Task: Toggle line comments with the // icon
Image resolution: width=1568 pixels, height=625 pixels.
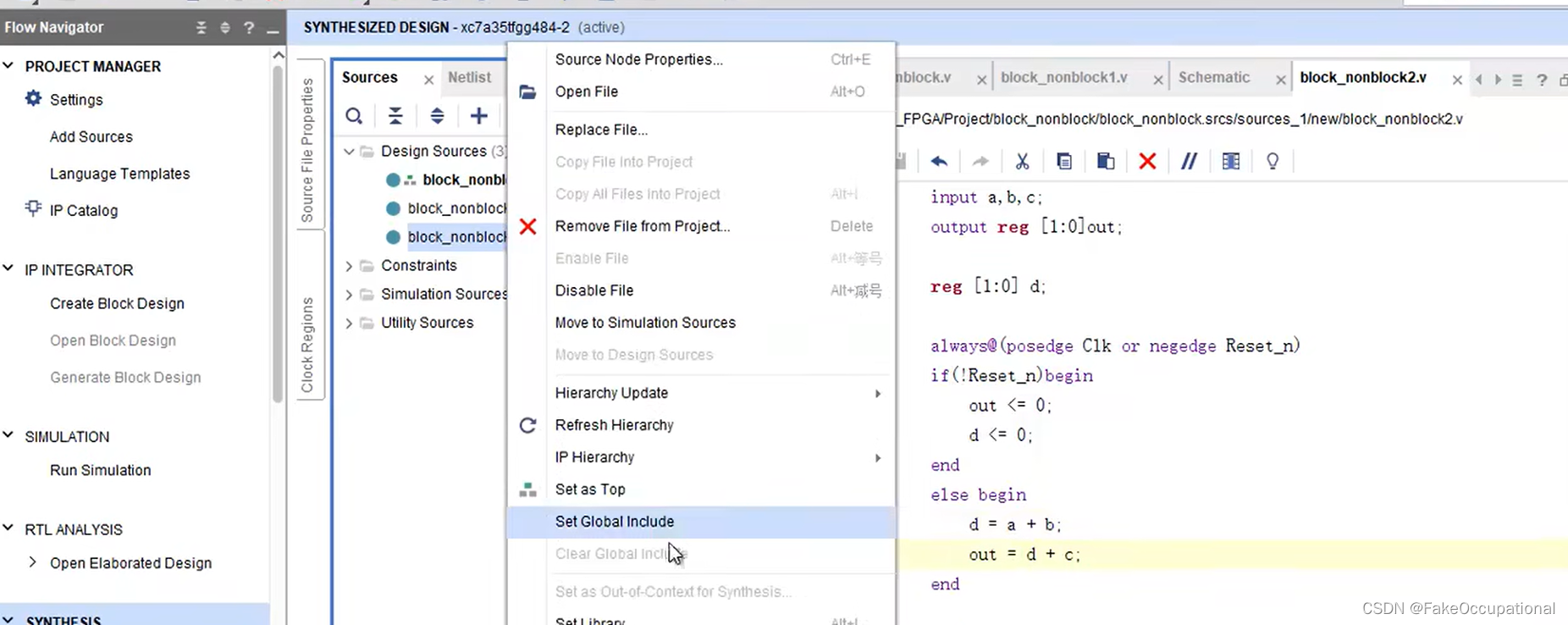Action: point(1190,161)
